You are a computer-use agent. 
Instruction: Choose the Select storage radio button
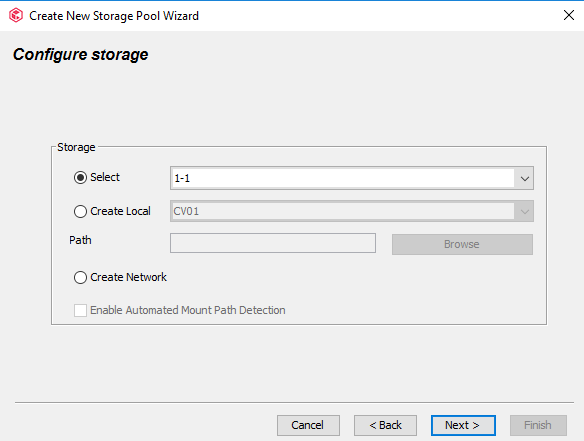pyautogui.click(x=80, y=178)
